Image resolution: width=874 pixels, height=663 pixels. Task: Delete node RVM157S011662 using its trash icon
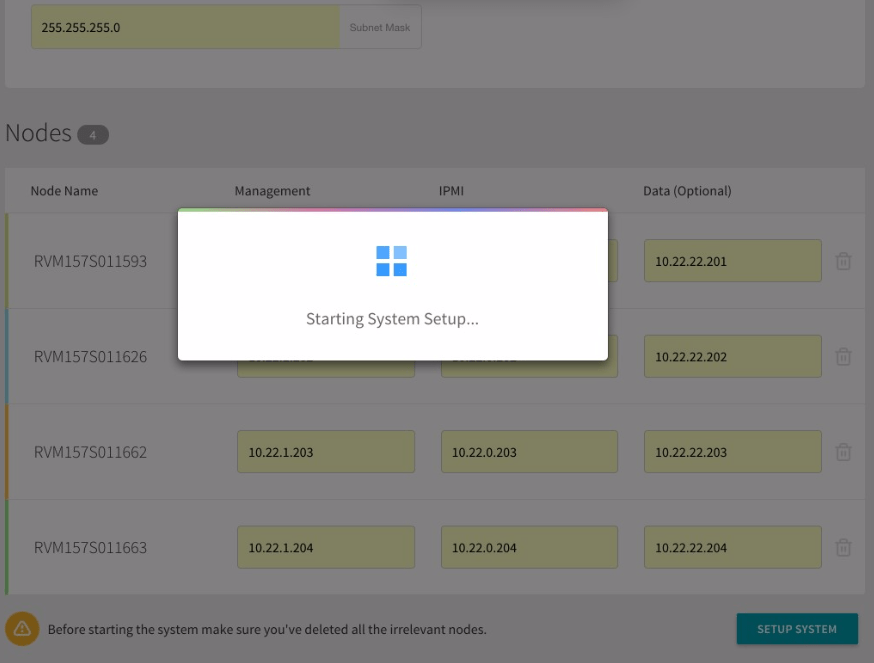(x=843, y=451)
